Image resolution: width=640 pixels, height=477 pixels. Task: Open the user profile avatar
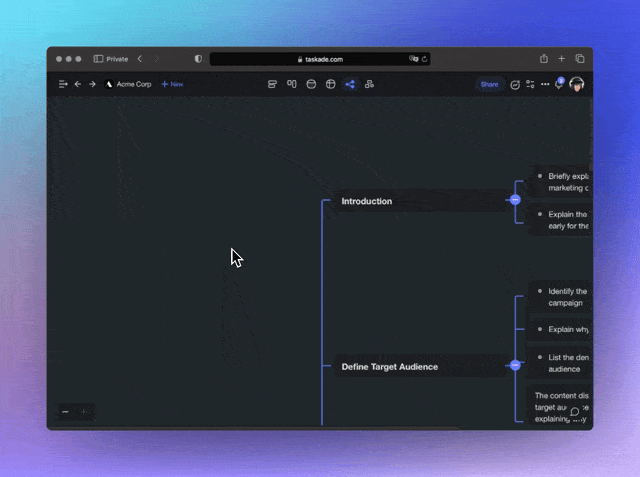577,84
